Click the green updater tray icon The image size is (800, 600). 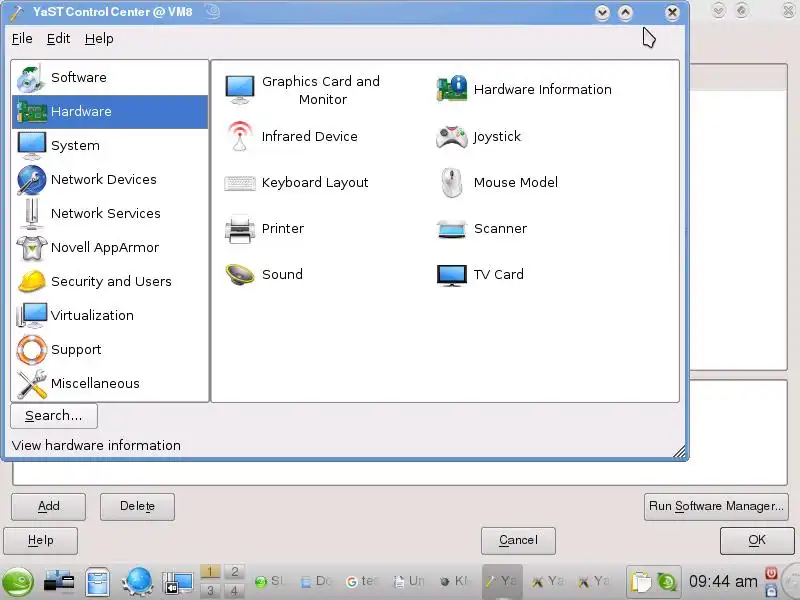pos(667,582)
